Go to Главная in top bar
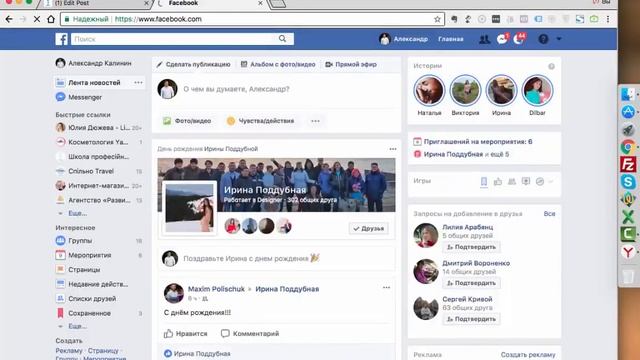The height and width of the screenshot is (360, 640). click(451, 39)
